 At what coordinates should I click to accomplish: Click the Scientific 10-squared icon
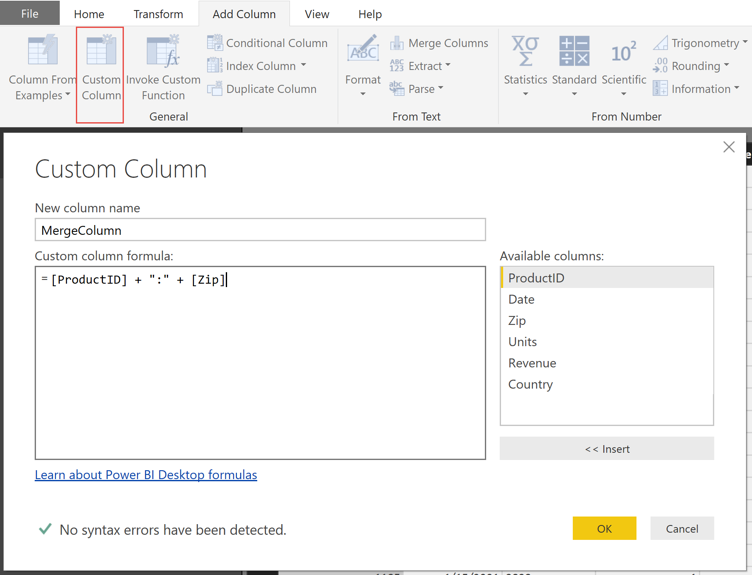tap(623, 52)
